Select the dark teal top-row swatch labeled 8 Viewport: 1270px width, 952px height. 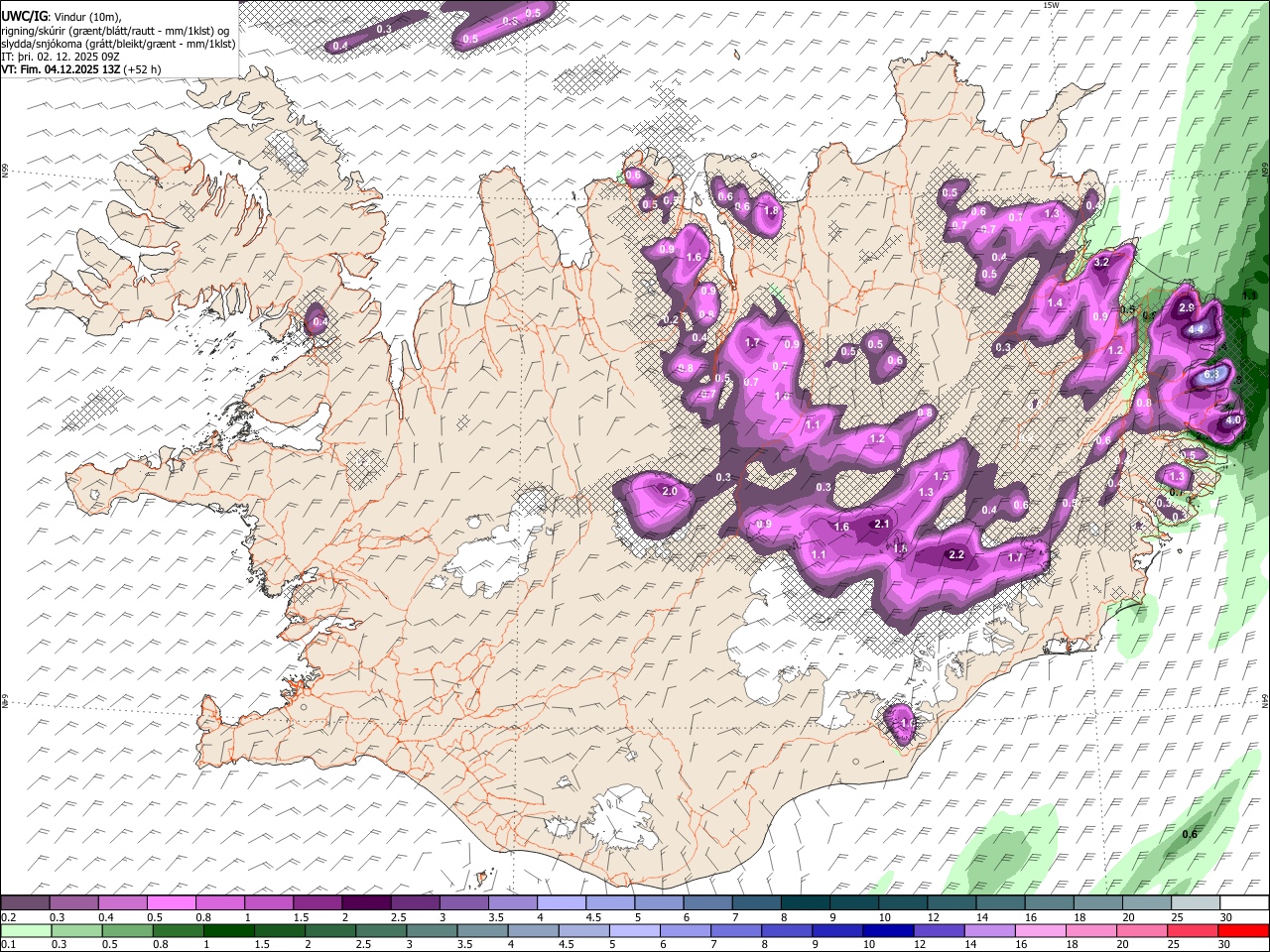tap(805, 902)
